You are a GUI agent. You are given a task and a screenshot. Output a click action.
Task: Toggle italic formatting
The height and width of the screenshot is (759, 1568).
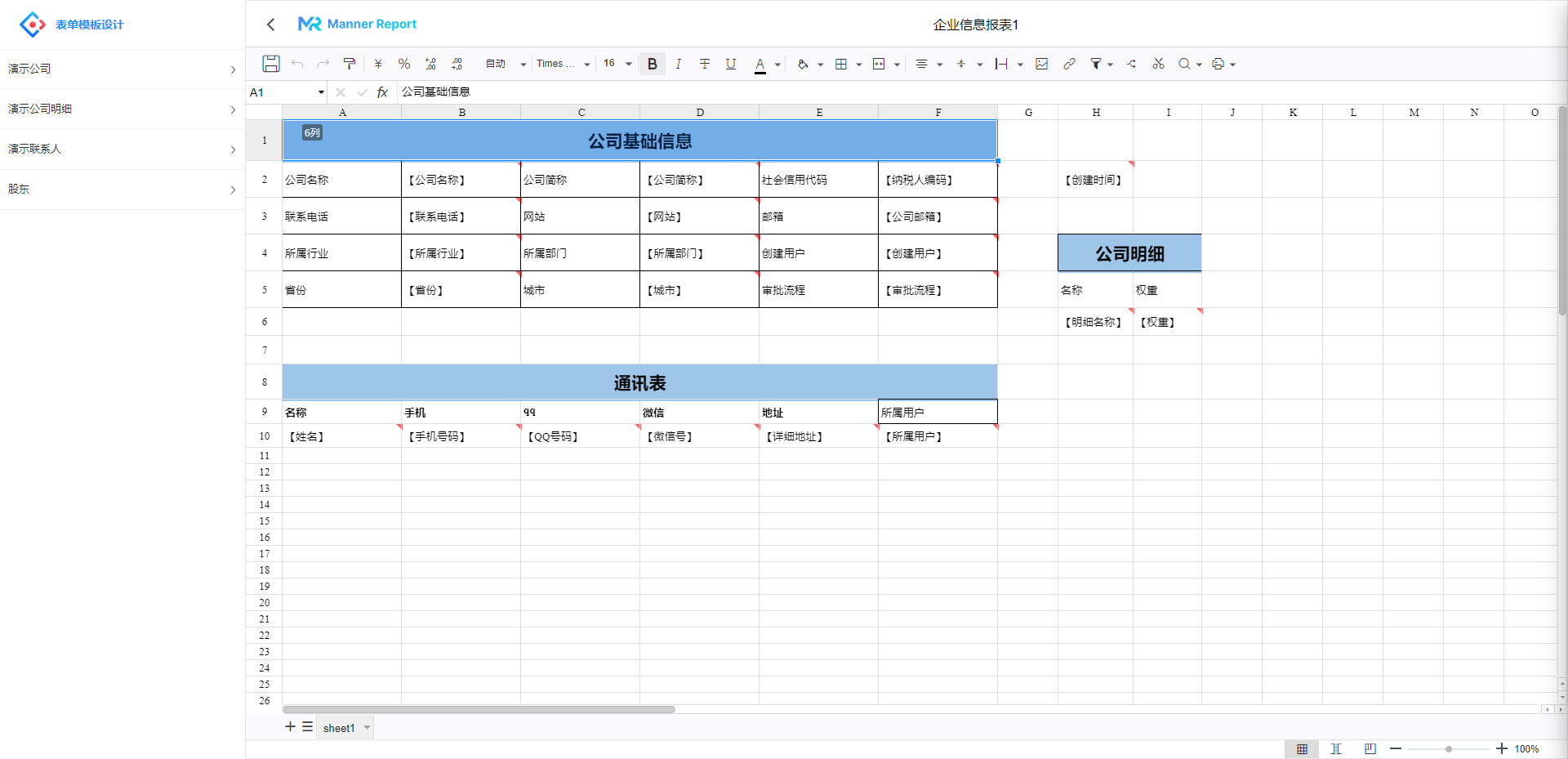point(679,64)
